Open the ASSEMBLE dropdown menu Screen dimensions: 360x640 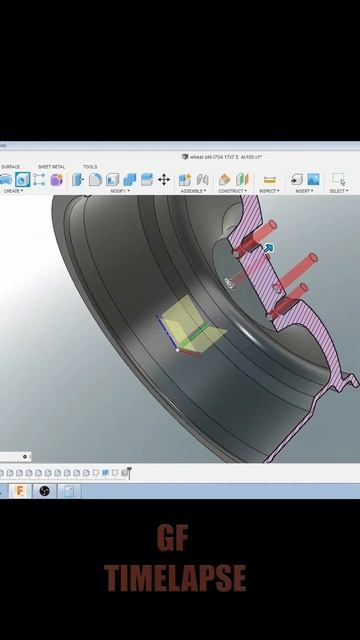tap(194, 191)
